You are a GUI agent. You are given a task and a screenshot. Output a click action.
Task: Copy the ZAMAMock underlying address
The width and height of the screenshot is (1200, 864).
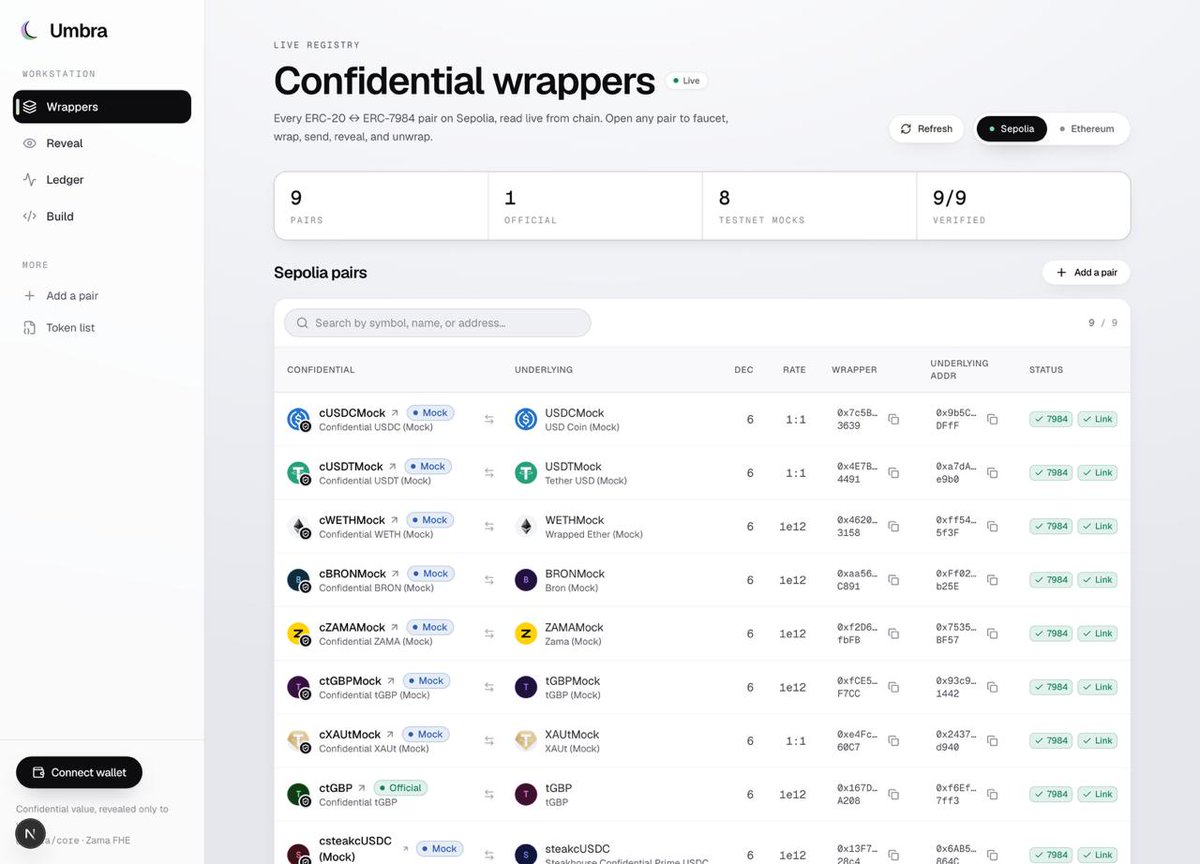coord(992,634)
